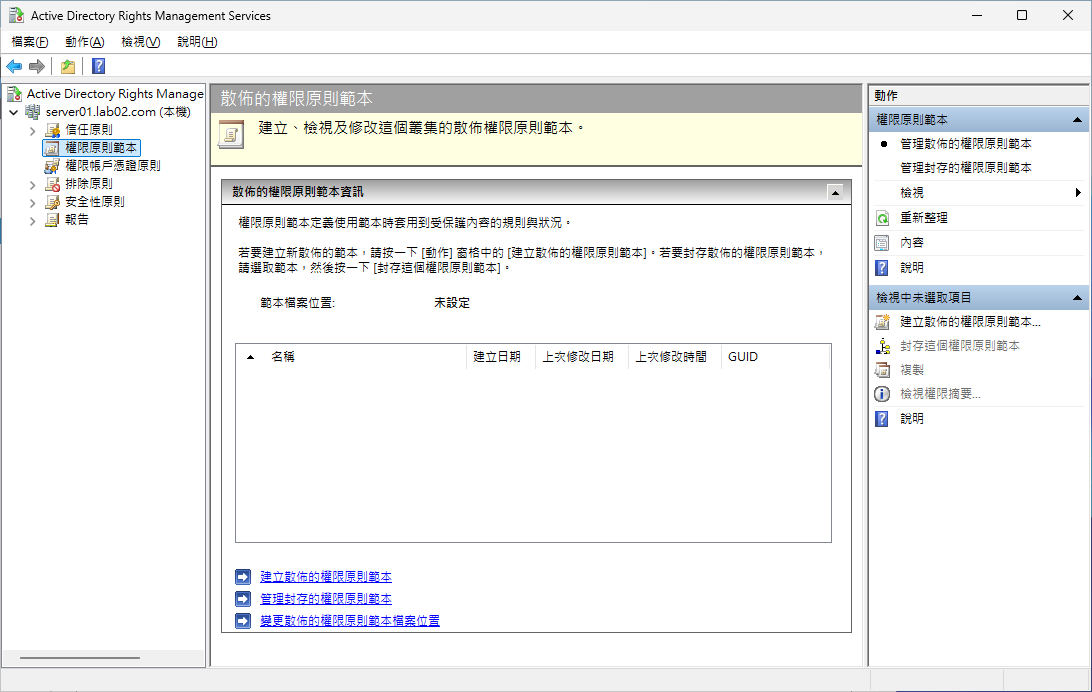Sort by the 上次修改時間 column header
This screenshot has width=1092, height=692.
(673, 357)
